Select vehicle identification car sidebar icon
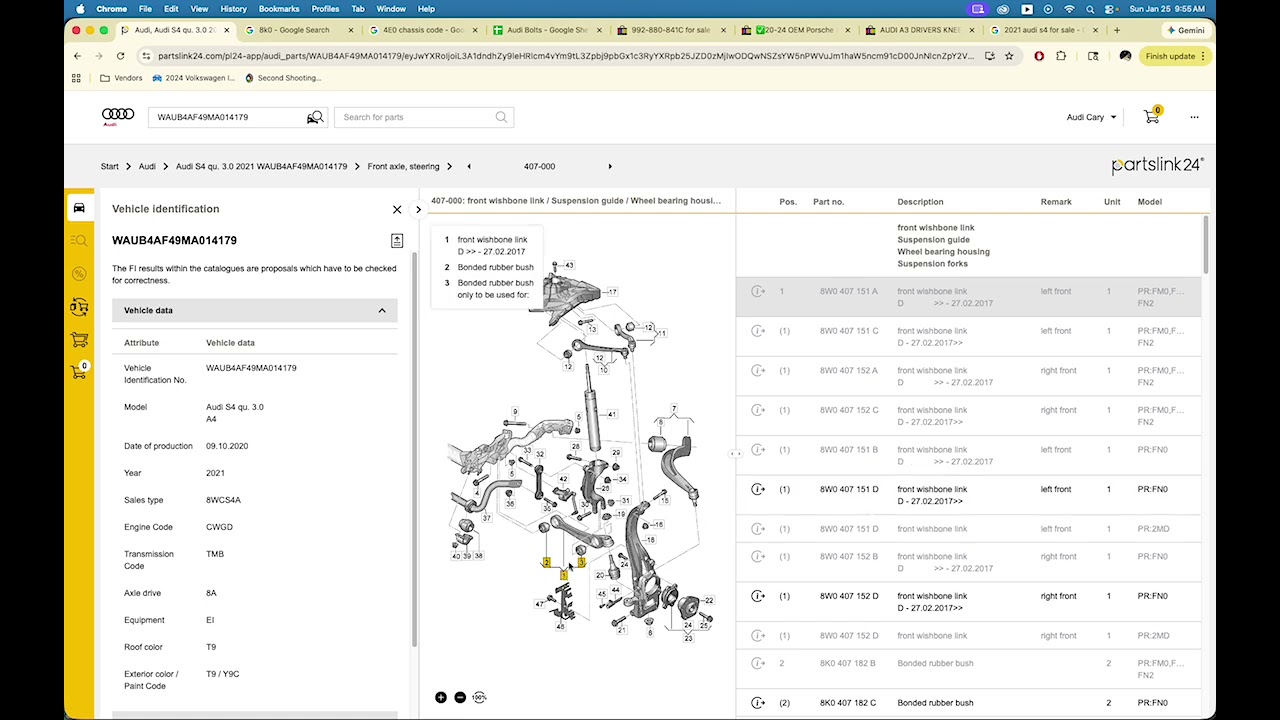This screenshot has width=1280, height=720. point(79,208)
